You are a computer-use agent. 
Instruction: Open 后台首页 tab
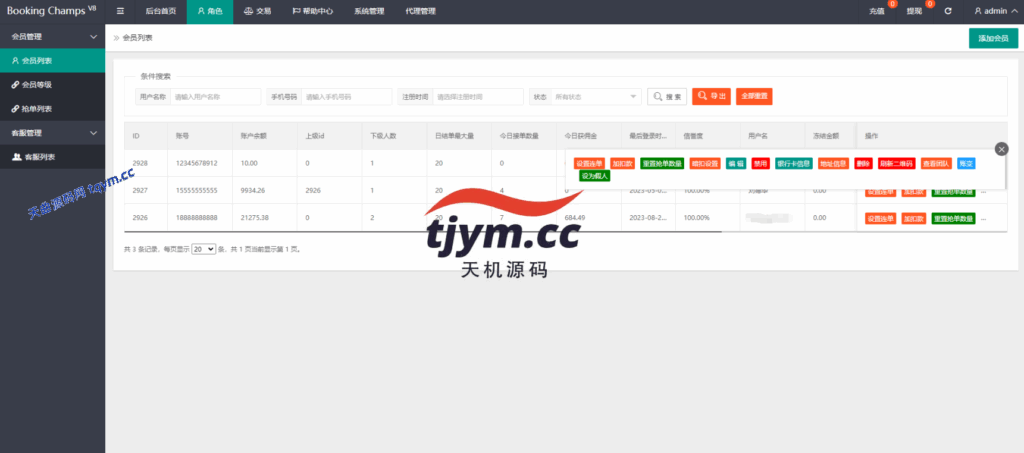161,11
